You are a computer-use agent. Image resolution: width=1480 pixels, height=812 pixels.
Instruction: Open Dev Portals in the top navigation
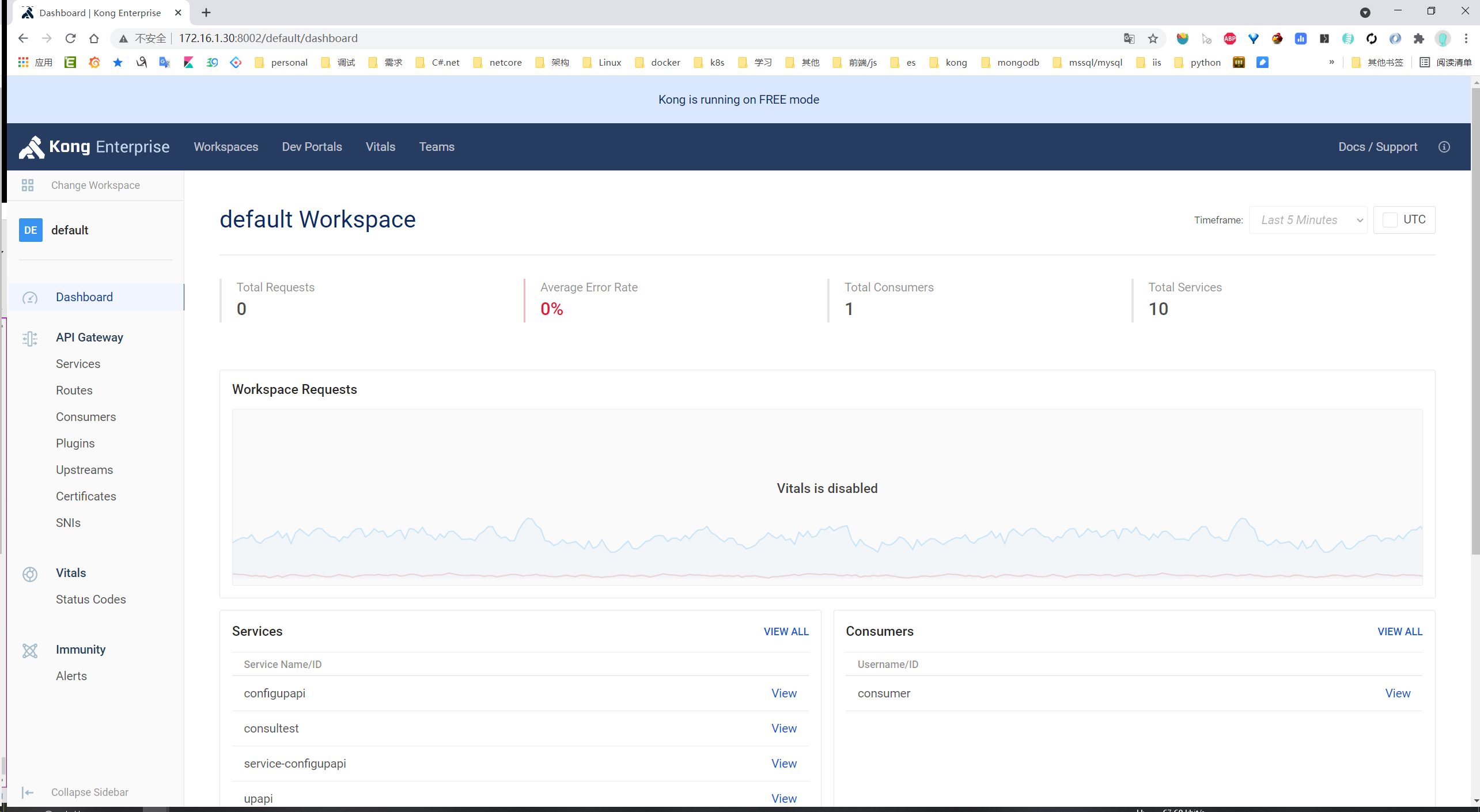[312, 147]
